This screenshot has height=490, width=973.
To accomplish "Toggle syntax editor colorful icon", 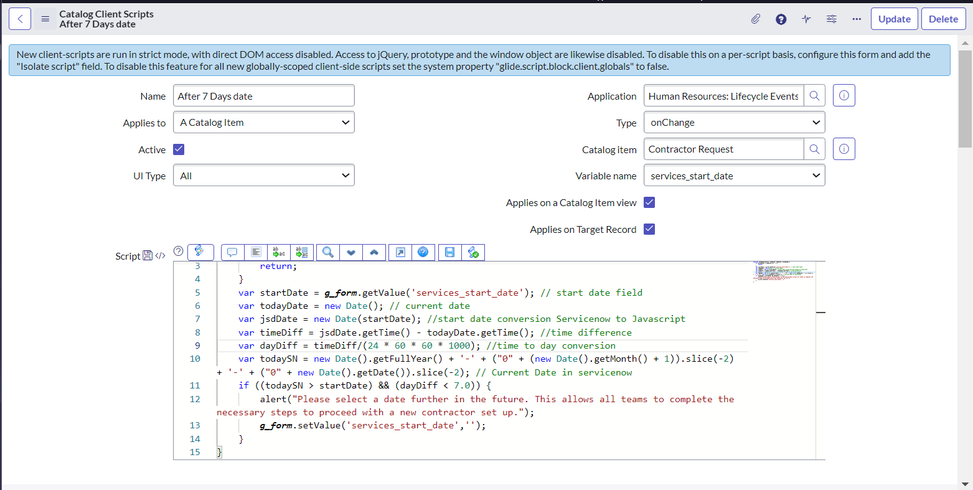I will tap(200, 251).
